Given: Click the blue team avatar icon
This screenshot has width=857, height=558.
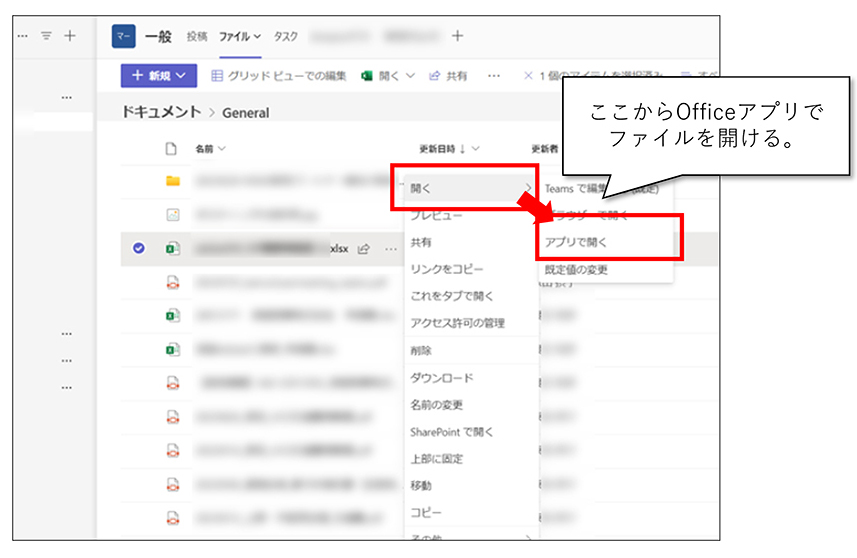Looking at the screenshot, I should (122, 36).
